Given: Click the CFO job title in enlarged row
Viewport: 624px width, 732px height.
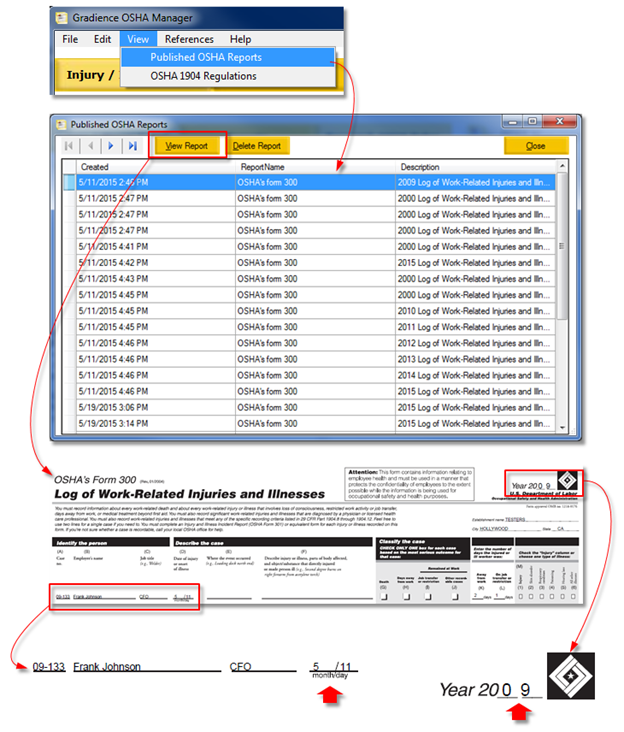Looking at the screenshot, I should (x=240, y=667).
